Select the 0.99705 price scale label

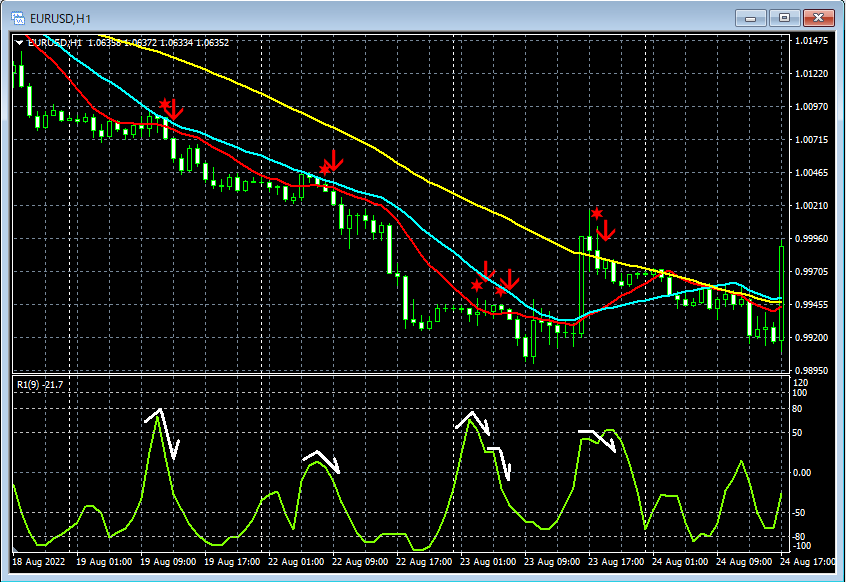pyautogui.click(x=811, y=271)
